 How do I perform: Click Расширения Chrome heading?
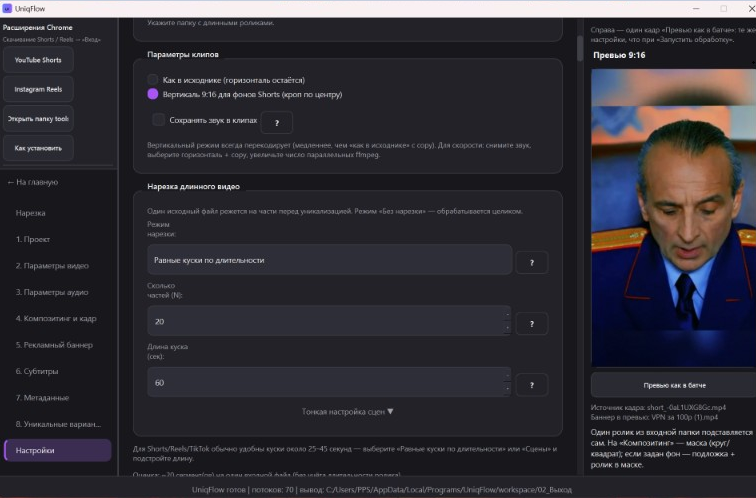38,27
